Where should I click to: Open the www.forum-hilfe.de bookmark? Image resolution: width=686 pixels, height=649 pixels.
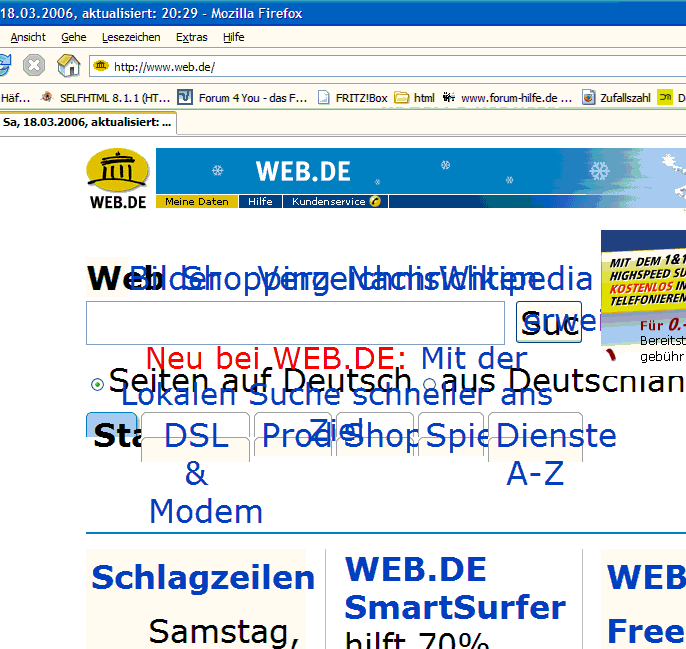click(508, 98)
